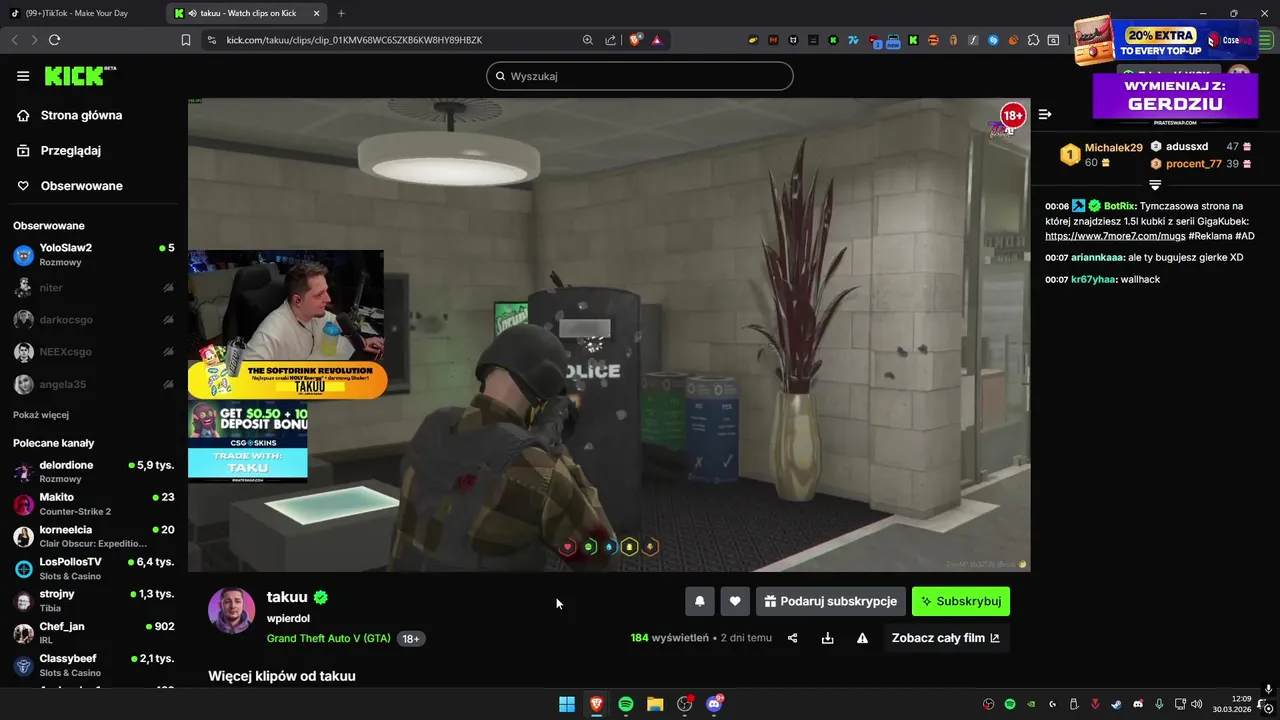The width and height of the screenshot is (1280, 720).
Task: Open the zoom magnifier icon in address bar
Action: click(588, 40)
